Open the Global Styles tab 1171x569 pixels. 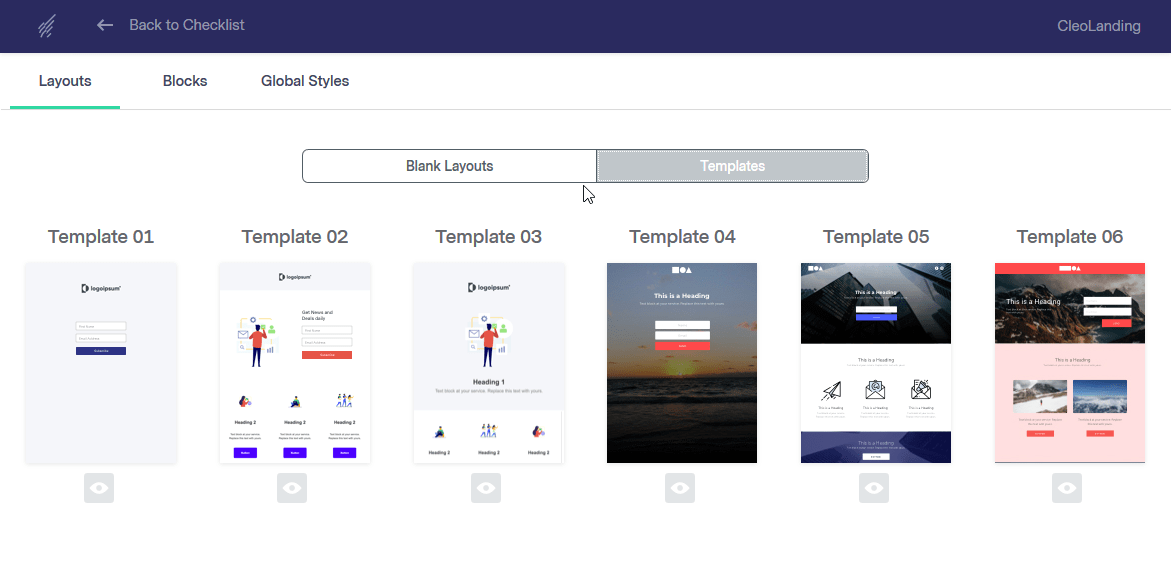tap(305, 81)
